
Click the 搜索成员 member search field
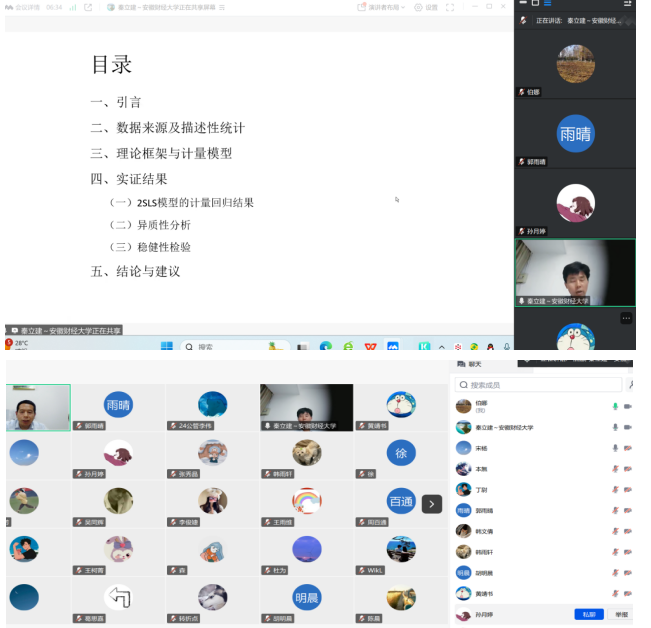tap(538, 385)
